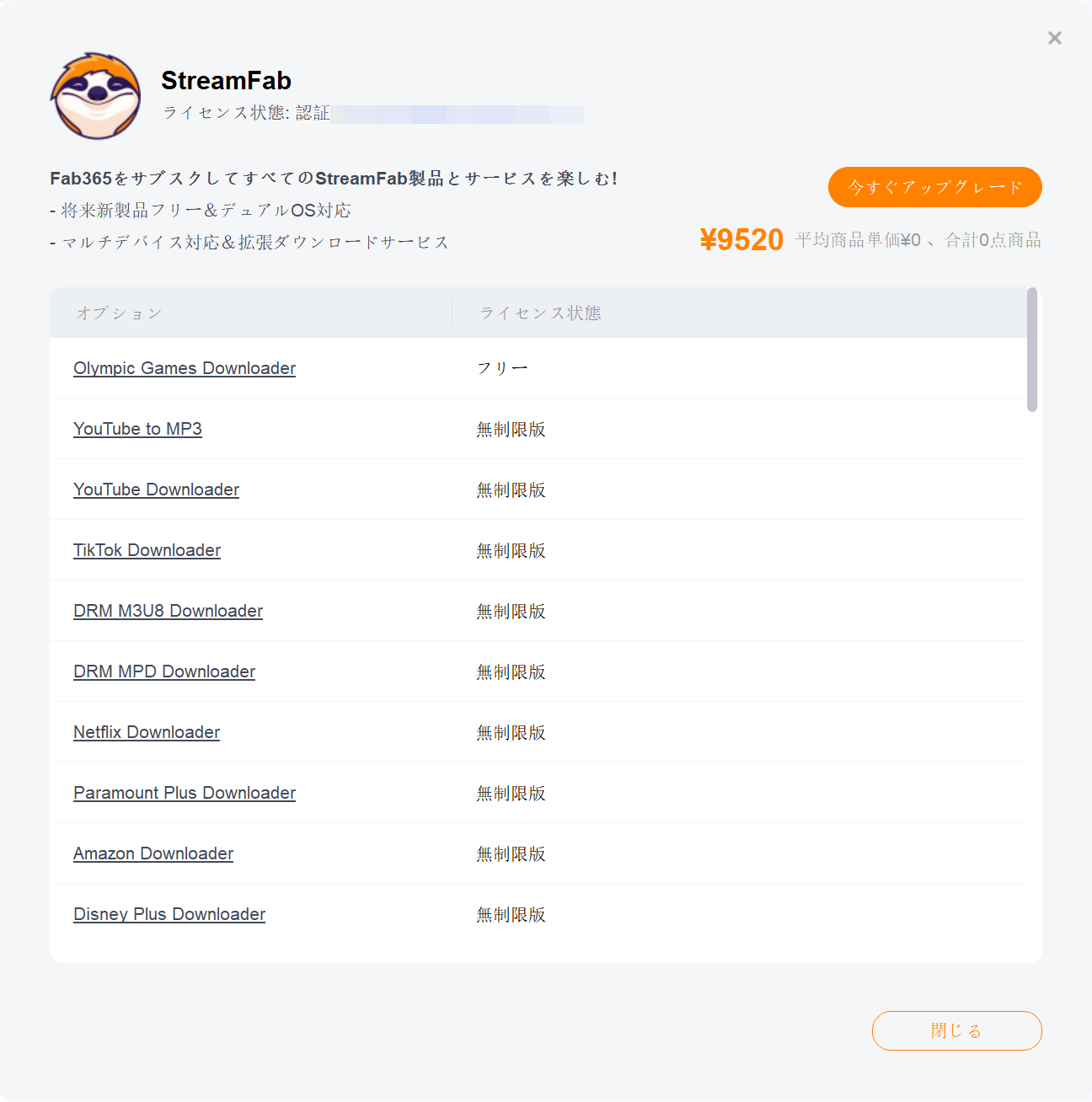Click the ライセンス状態 column header
This screenshot has height=1102, width=1092.
[x=540, y=313]
